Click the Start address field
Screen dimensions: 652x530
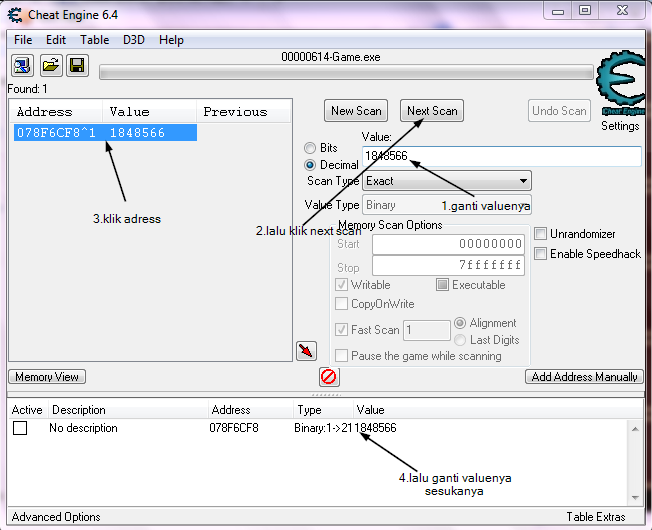448,244
